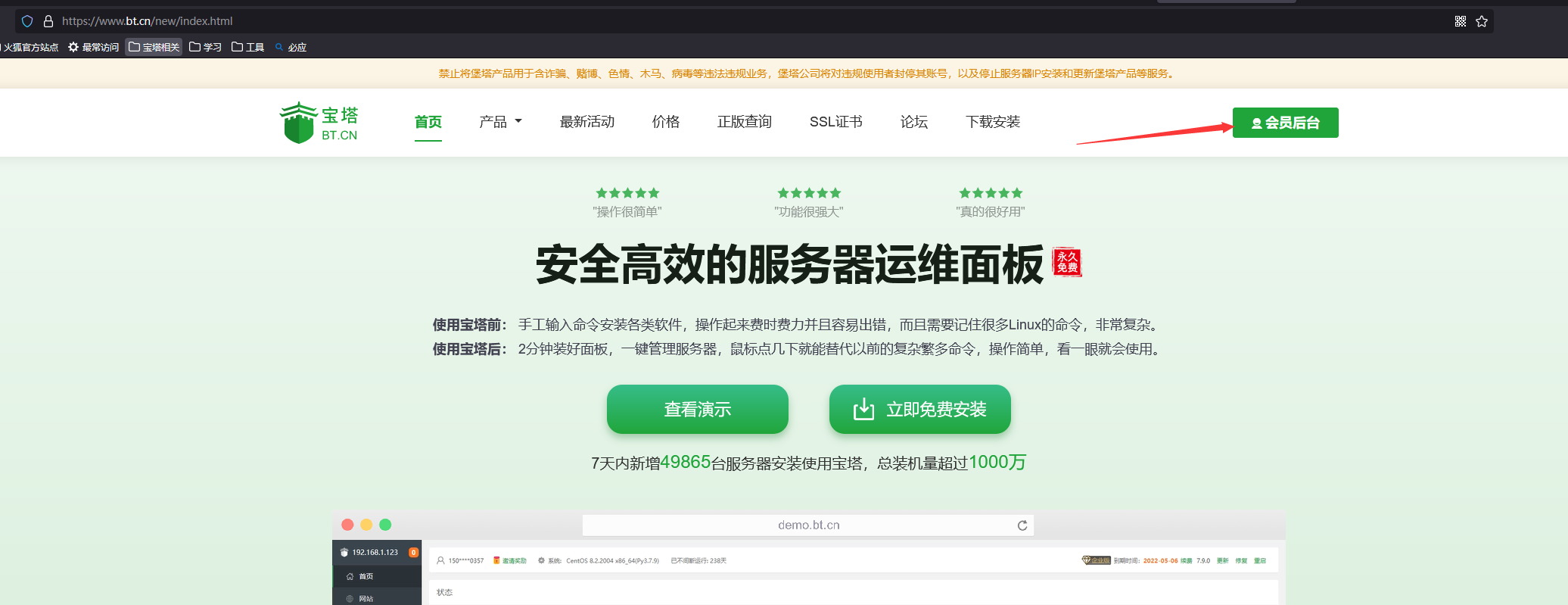Click the QR code icon in address bar
Image resolution: width=1568 pixels, height=605 pixels.
click(1461, 21)
